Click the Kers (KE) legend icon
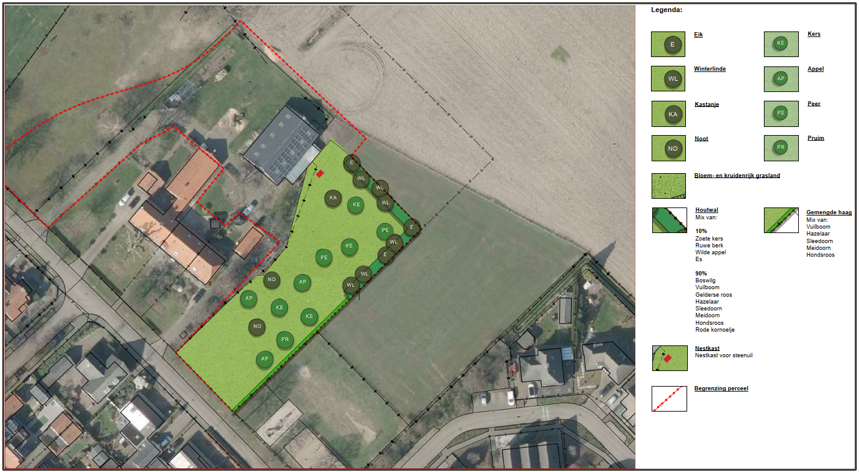Screen dimensions: 859x472 [781, 44]
